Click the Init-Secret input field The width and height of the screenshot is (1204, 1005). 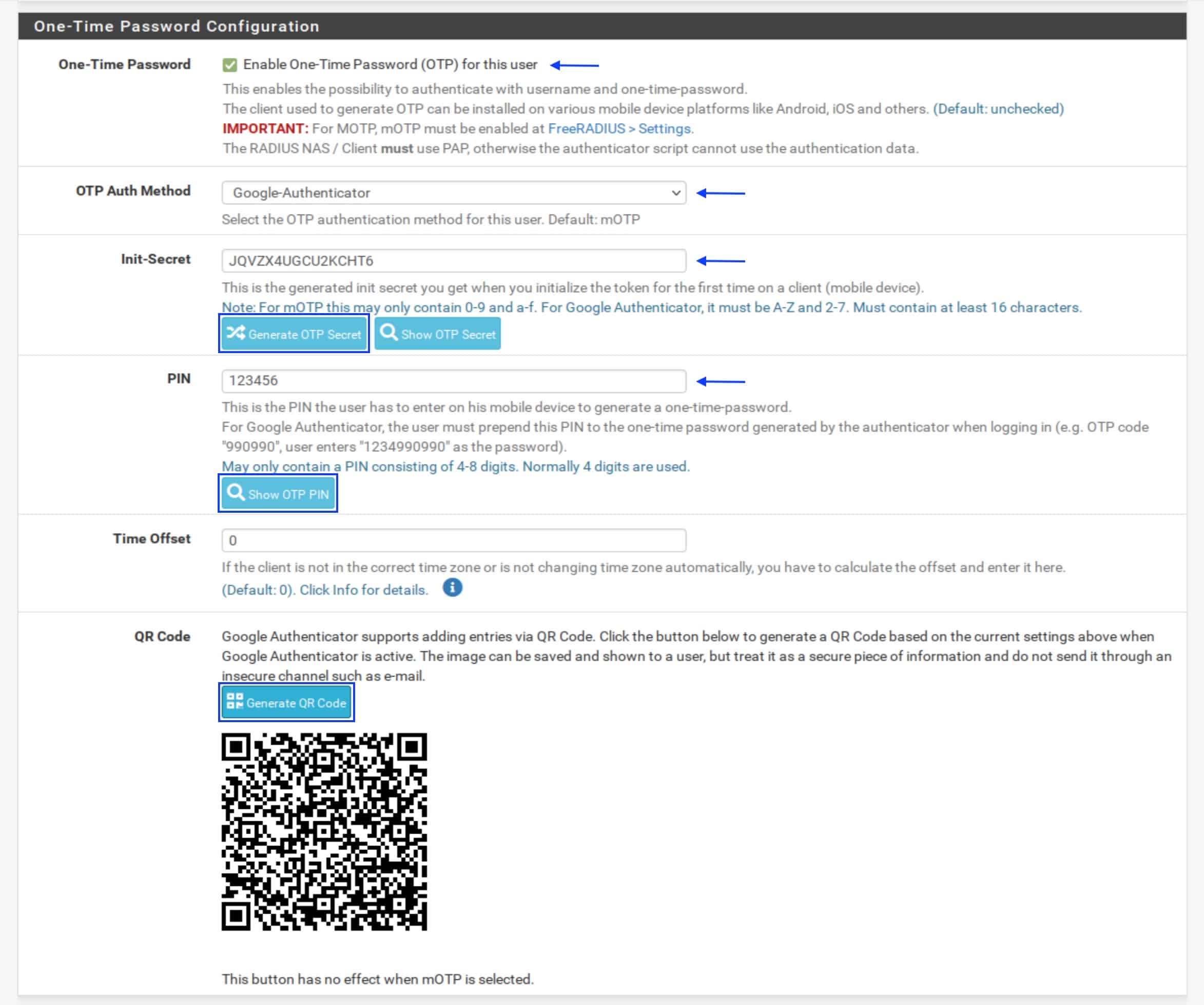(x=454, y=261)
